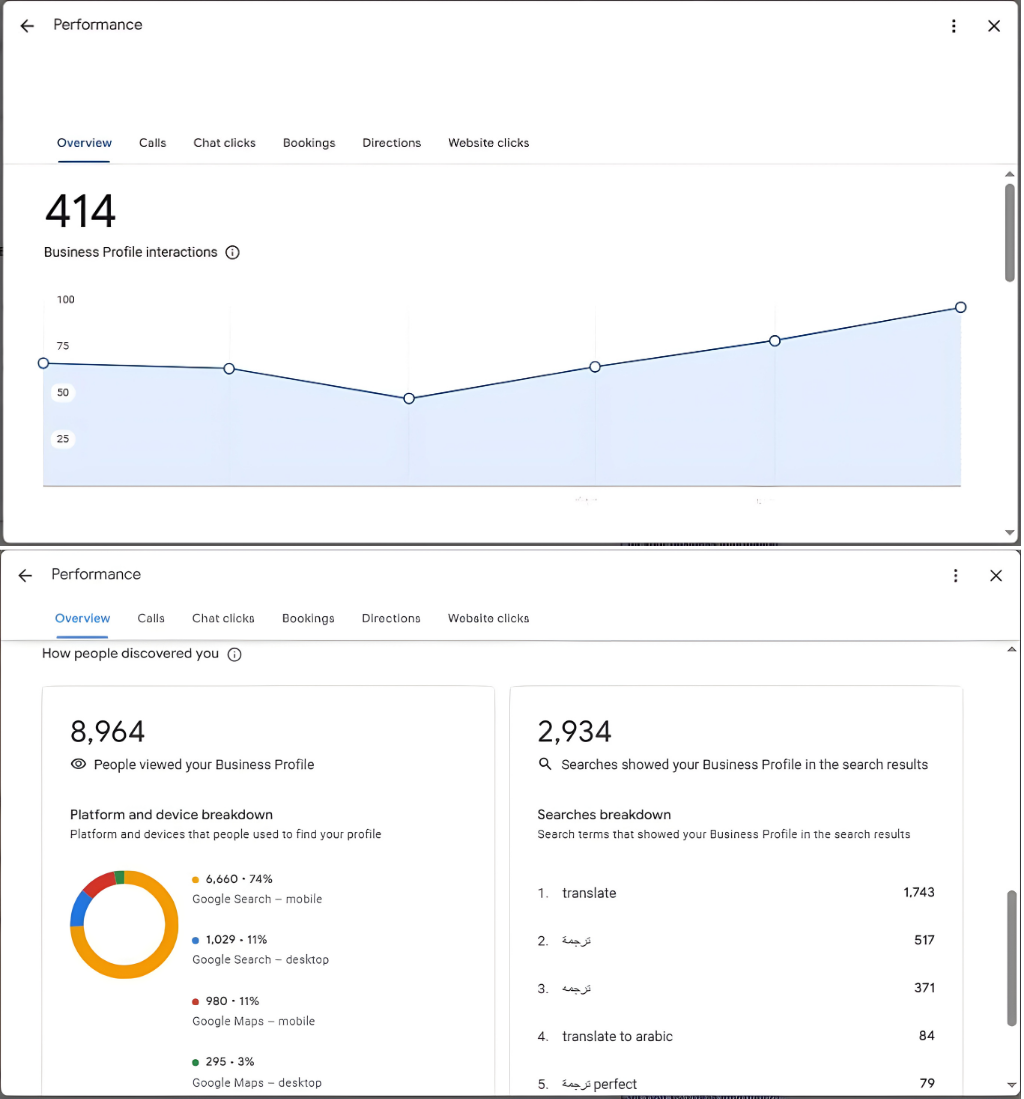
Task: Click the magnifier icon beside Searches showed your Business Profile
Action: click(545, 765)
